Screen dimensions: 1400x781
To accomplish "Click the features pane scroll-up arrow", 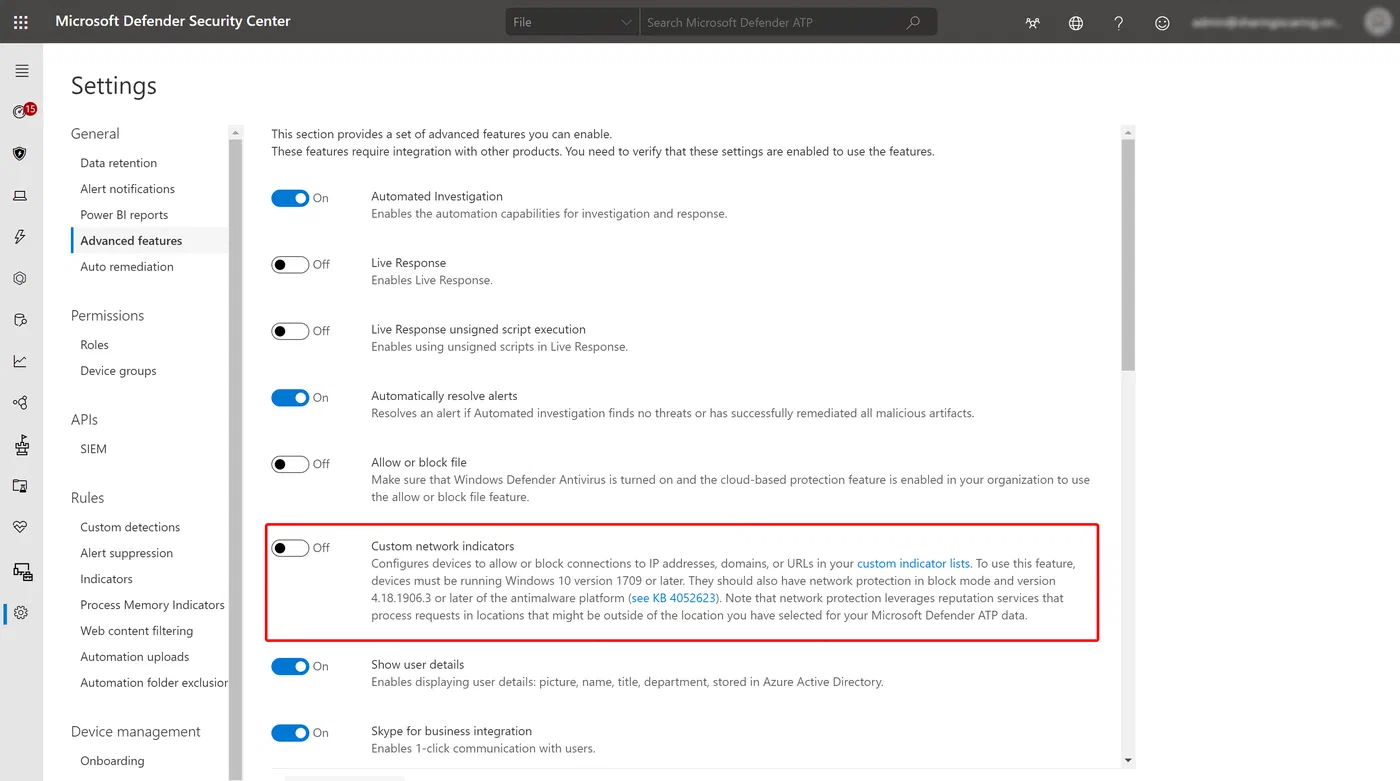I will [1128, 132].
